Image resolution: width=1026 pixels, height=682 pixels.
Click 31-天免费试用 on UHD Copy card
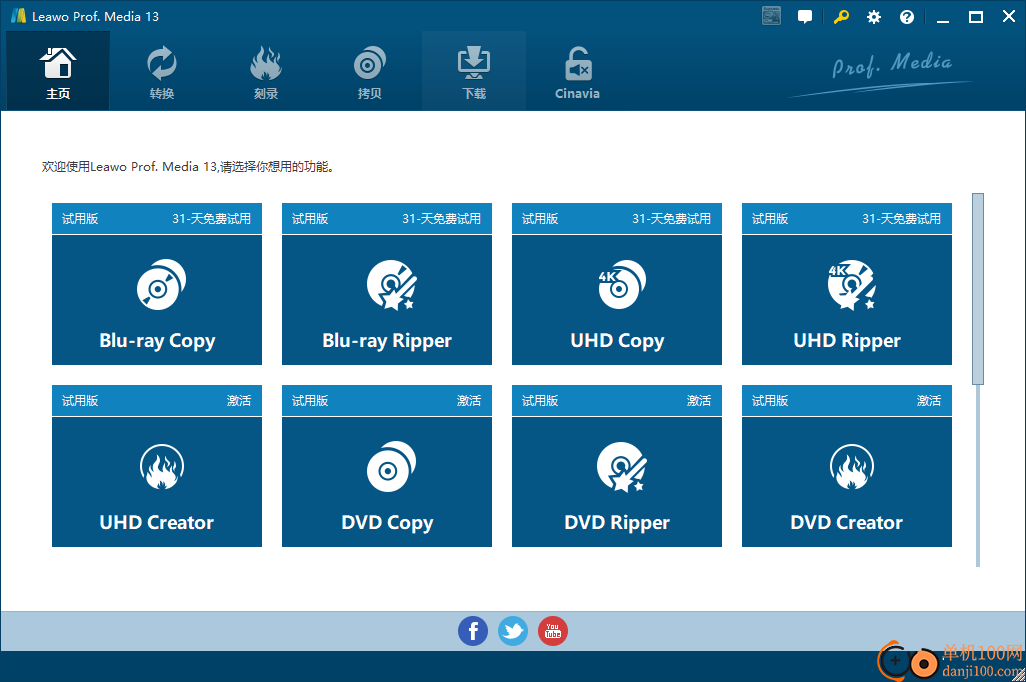tap(671, 219)
